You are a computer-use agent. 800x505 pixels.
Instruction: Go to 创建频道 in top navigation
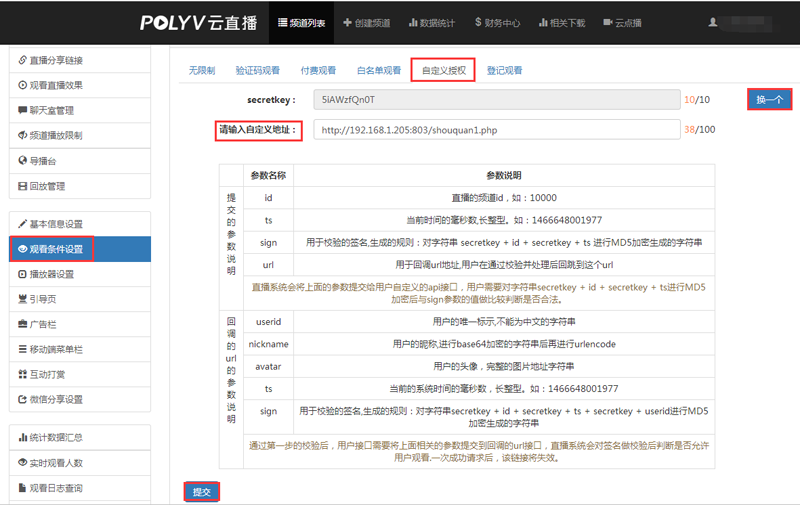point(366,22)
